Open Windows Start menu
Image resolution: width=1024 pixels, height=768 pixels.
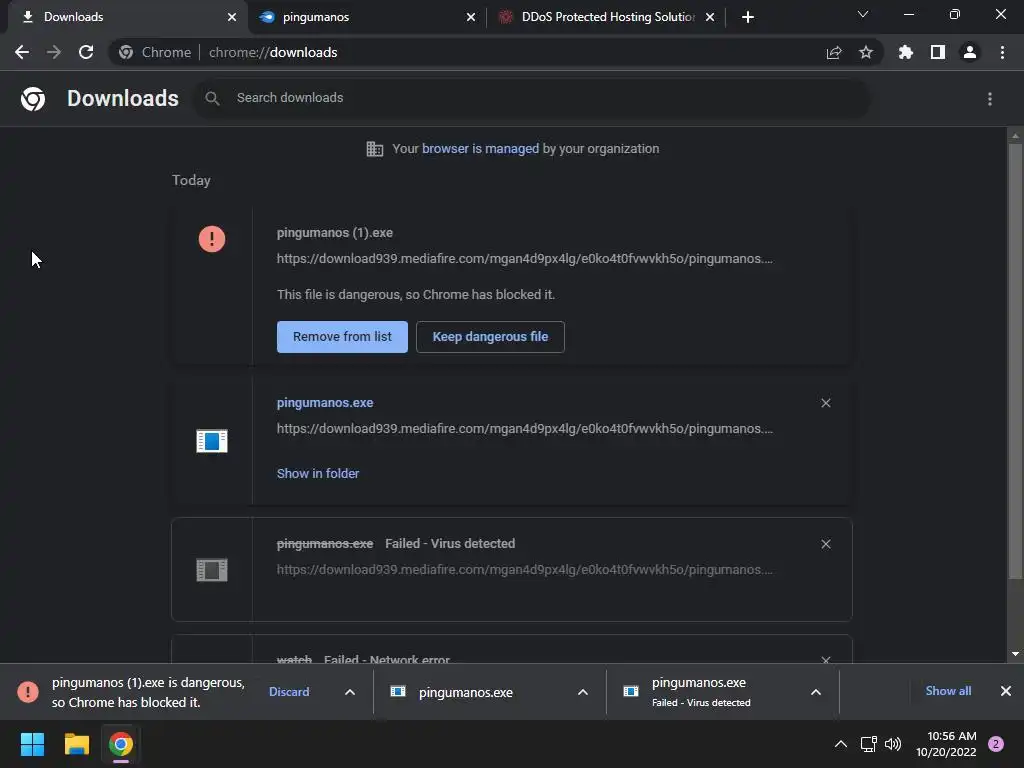[x=32, y=744]
